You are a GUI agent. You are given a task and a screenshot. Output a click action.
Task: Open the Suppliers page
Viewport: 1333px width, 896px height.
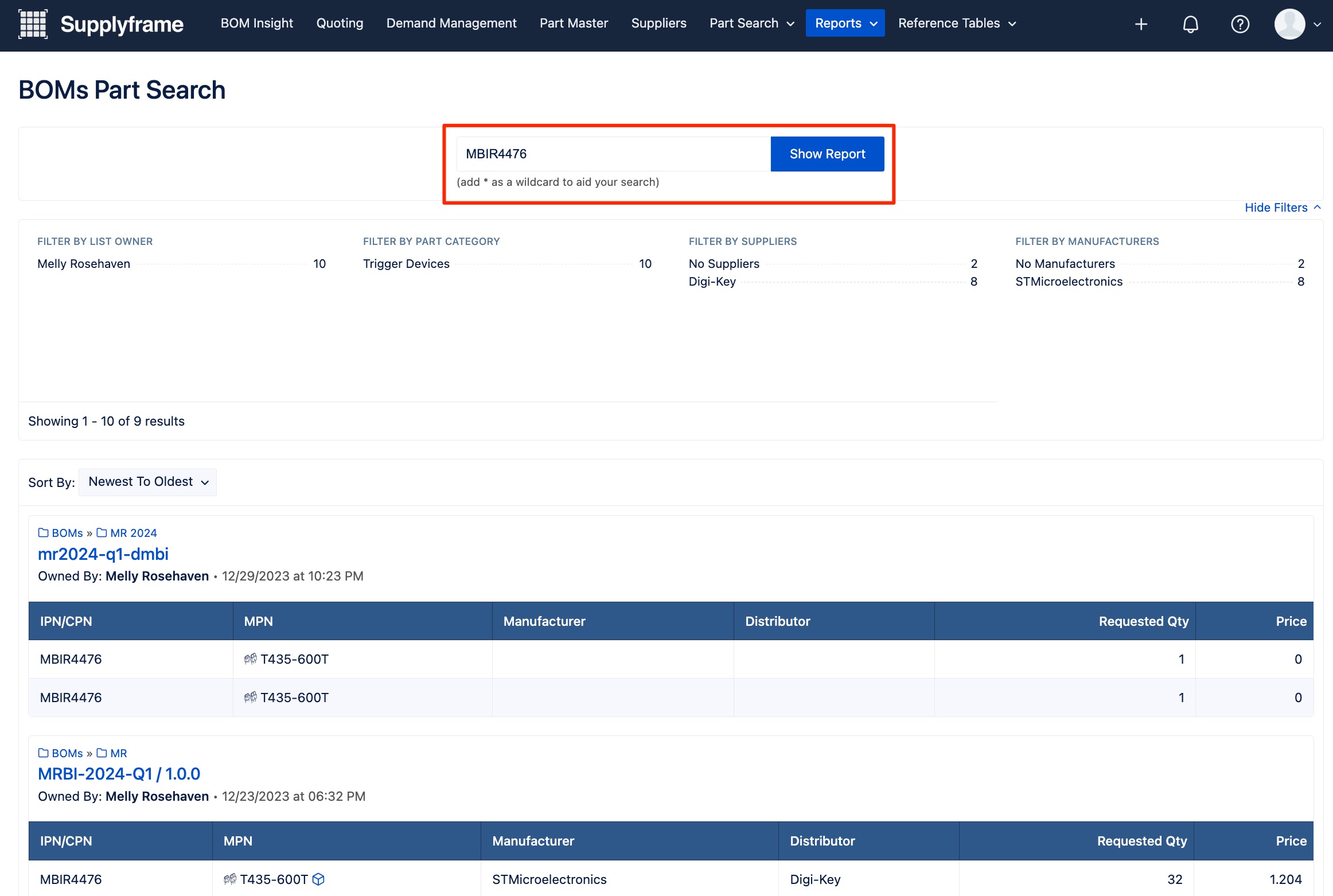(658, 23)
